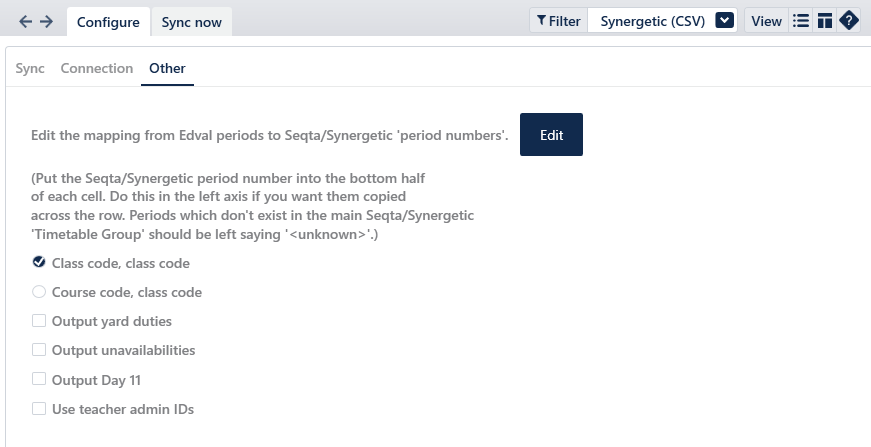871x447 pixels.
Task: Expand the Synergetic (CSV) dropdown arrow
Action: [726, 21]
